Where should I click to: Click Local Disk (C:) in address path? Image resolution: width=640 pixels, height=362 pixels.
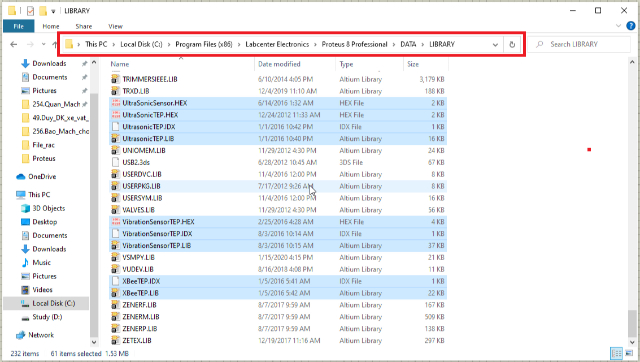(x=141, y=44)
